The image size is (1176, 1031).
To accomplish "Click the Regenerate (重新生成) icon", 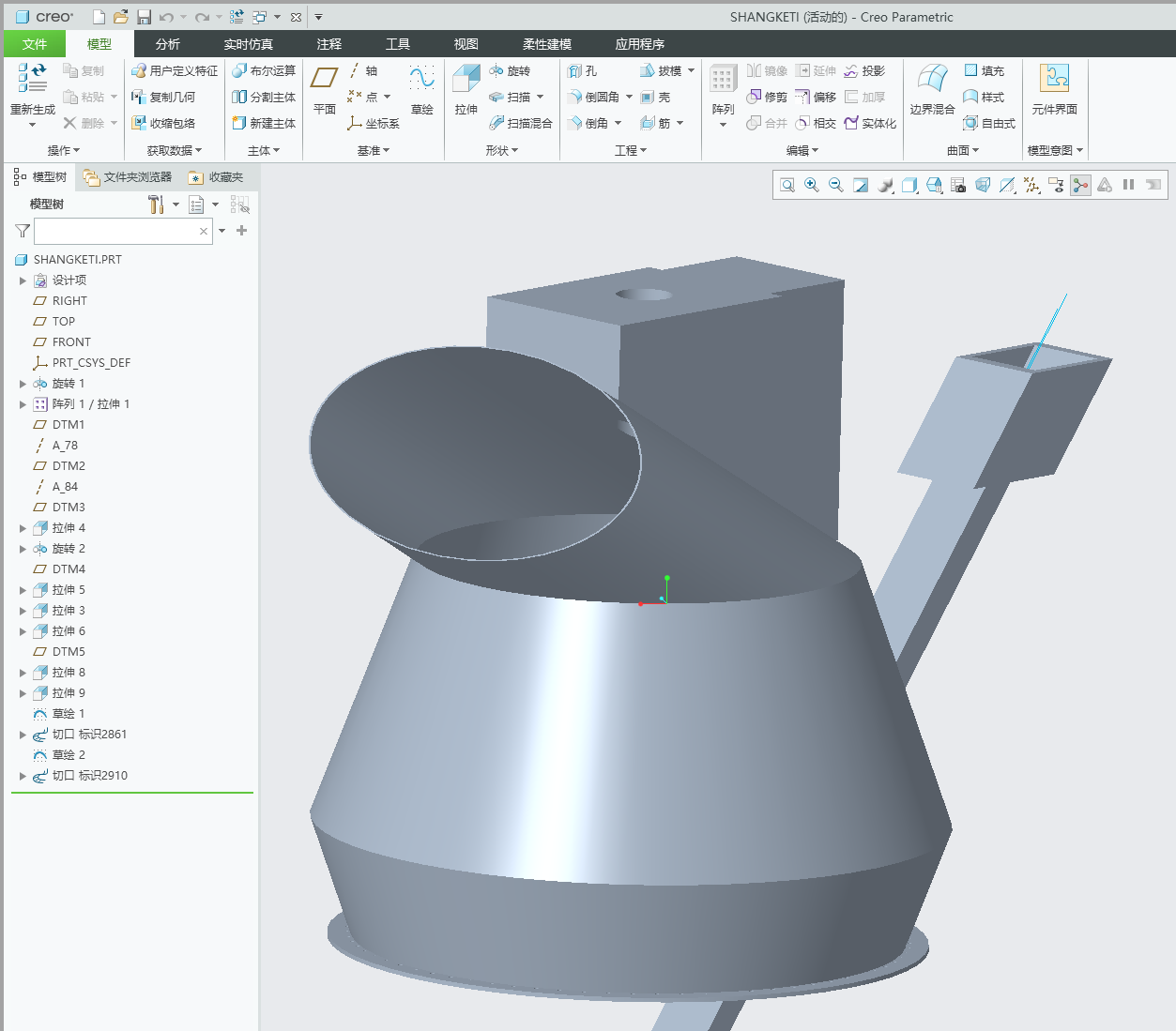I will pos(32,78).
